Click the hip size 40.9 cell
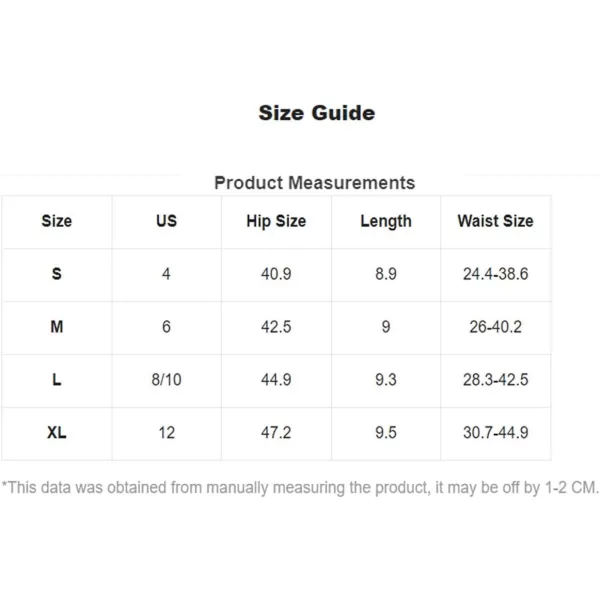The width and height of the screenshot is (600, 600). [x=276, y=274]
